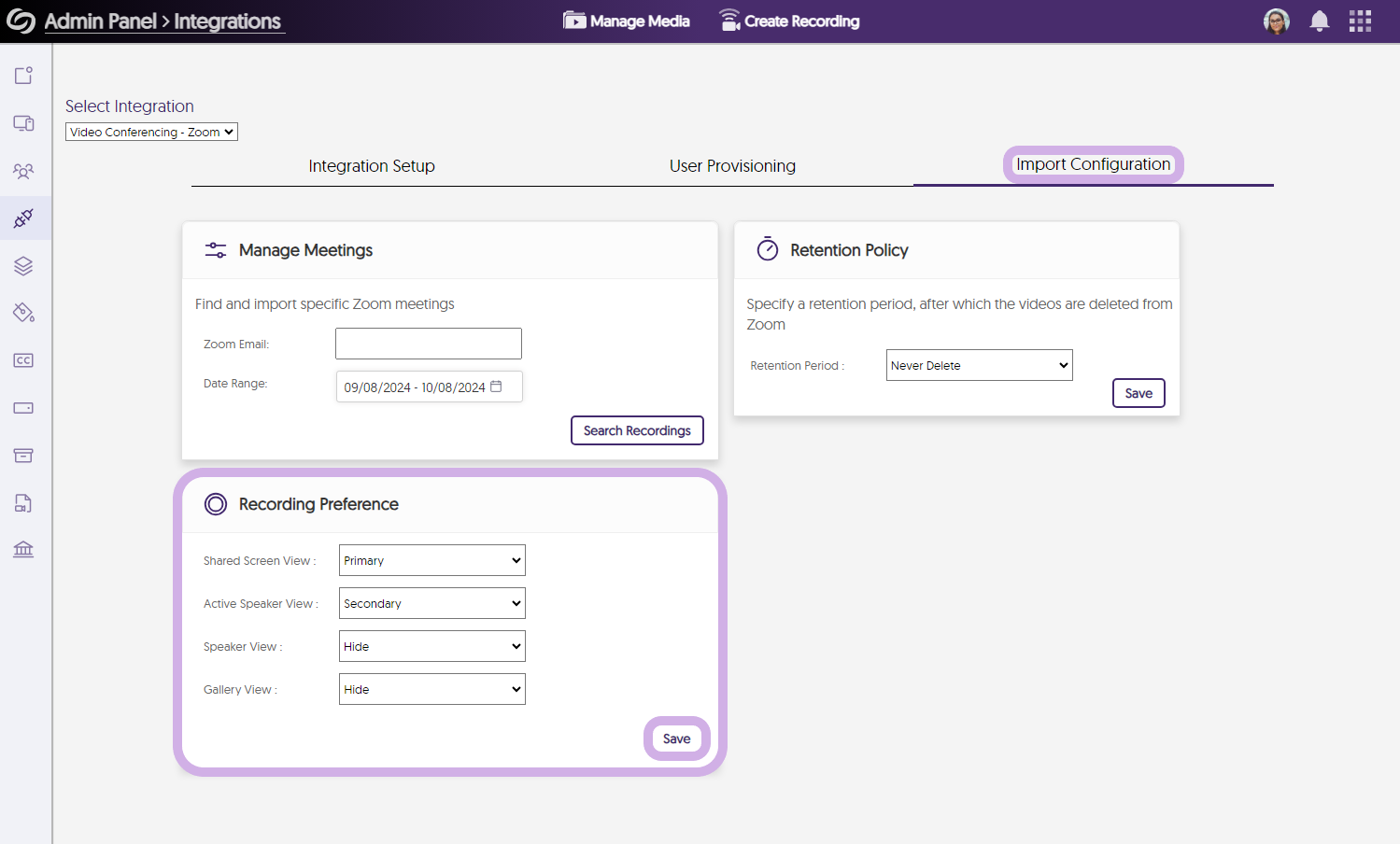Open the Select Integration dropdown
The height and width of the screenshot is (844, 1400).
151,132
